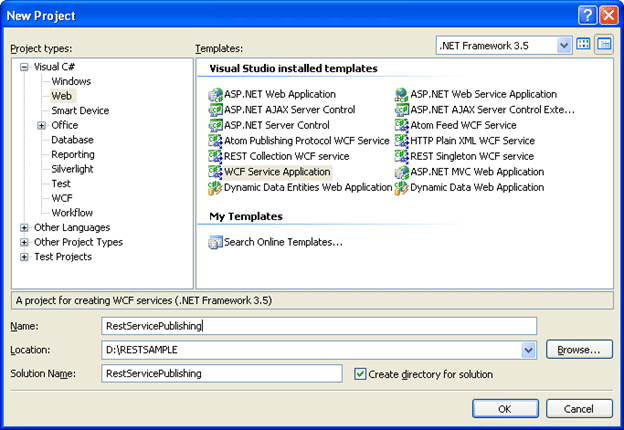Viewport: 624px width, 430px height.
Task: Select Dynamic Data Web Application icon
Action: pyautogui.click(x=402, y=187)
